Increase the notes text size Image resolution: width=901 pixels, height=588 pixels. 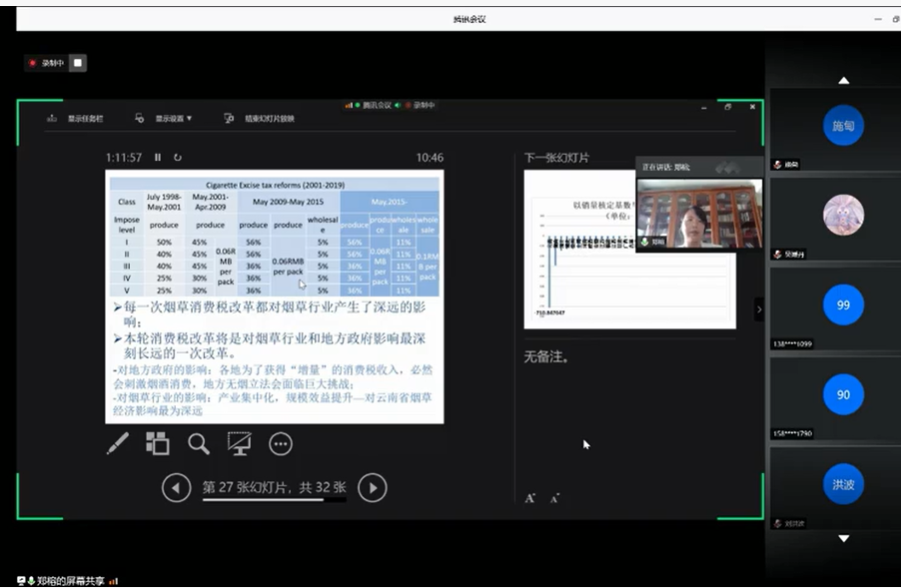point(530,498)
